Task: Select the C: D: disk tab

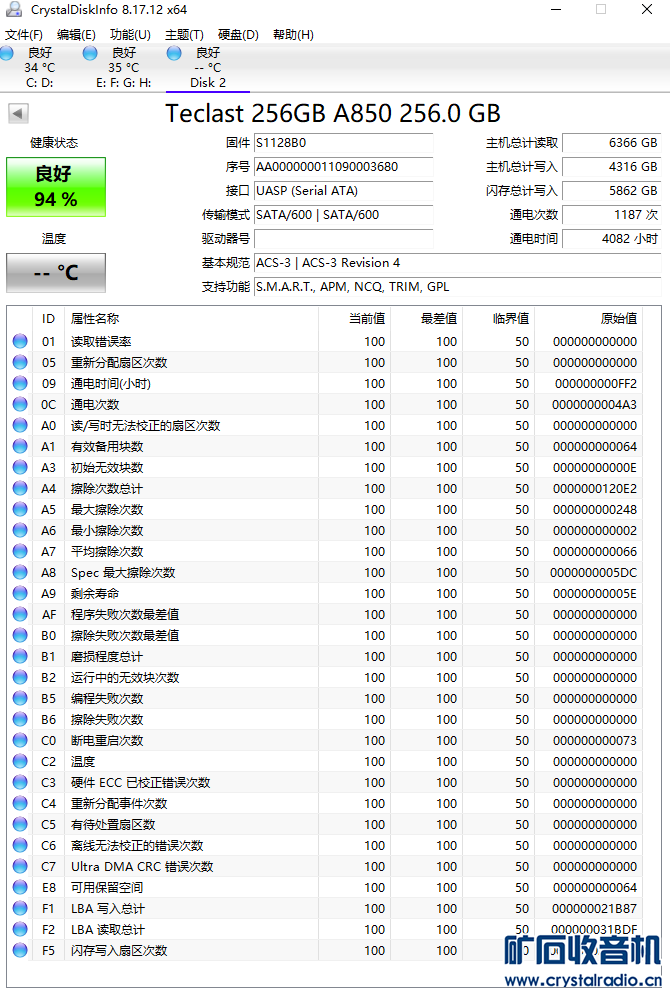Action: [39, 67]
